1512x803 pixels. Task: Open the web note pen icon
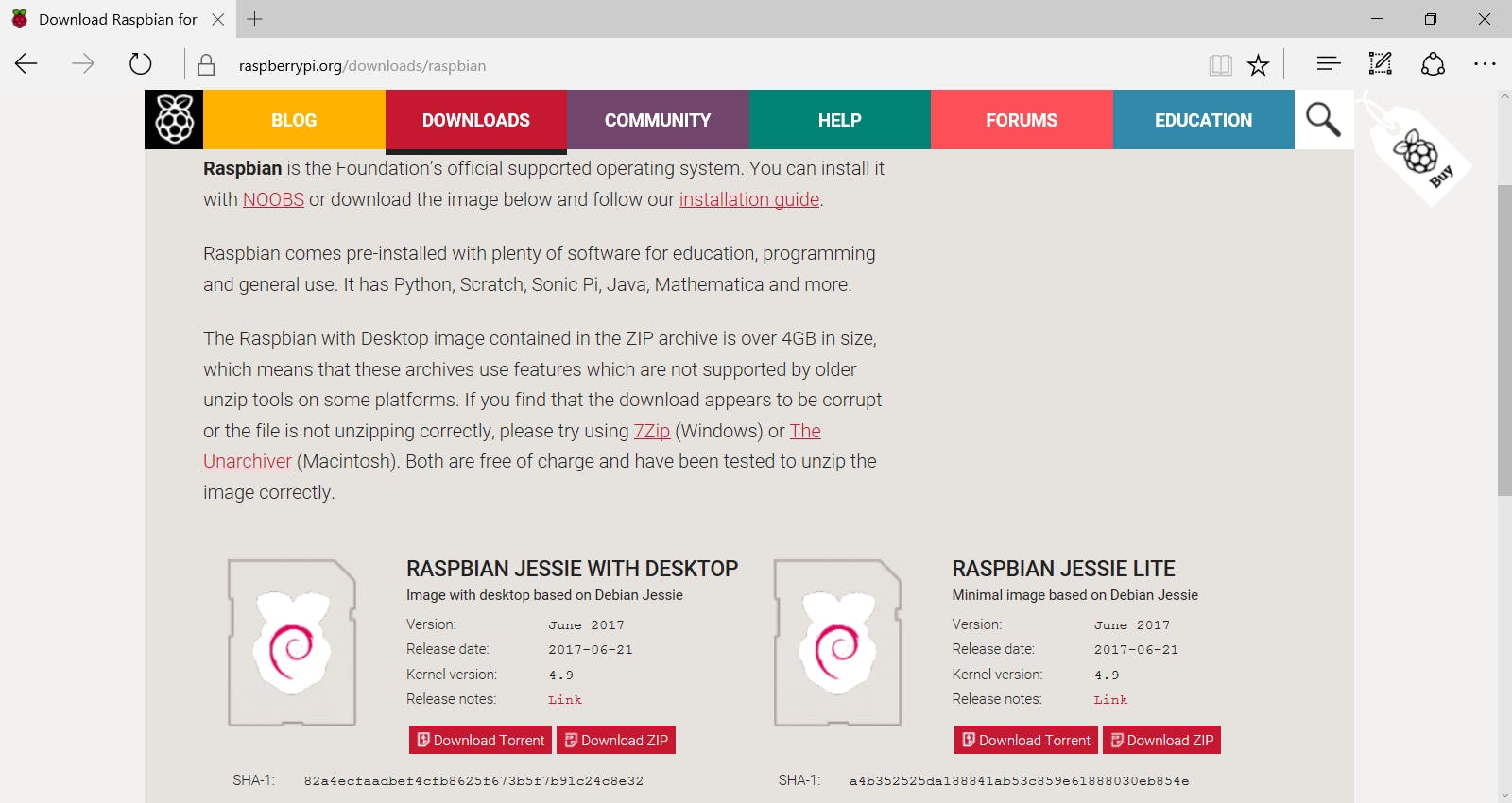pyautogui.click(x=1381, y=64)
